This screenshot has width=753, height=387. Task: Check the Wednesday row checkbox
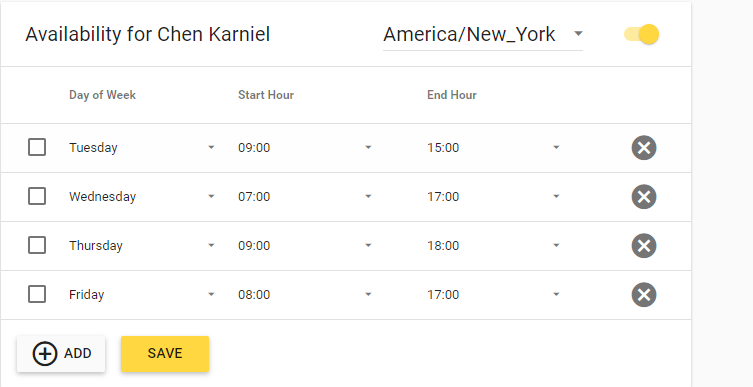(37, 196)
